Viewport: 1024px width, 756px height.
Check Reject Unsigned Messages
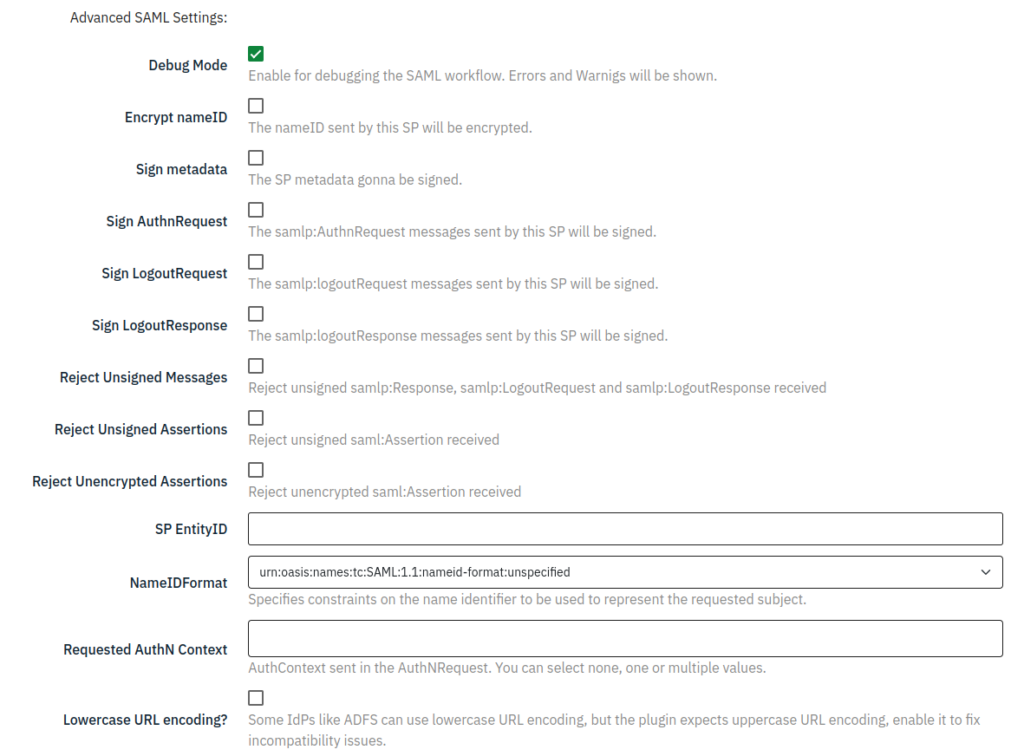pos(256,366)
